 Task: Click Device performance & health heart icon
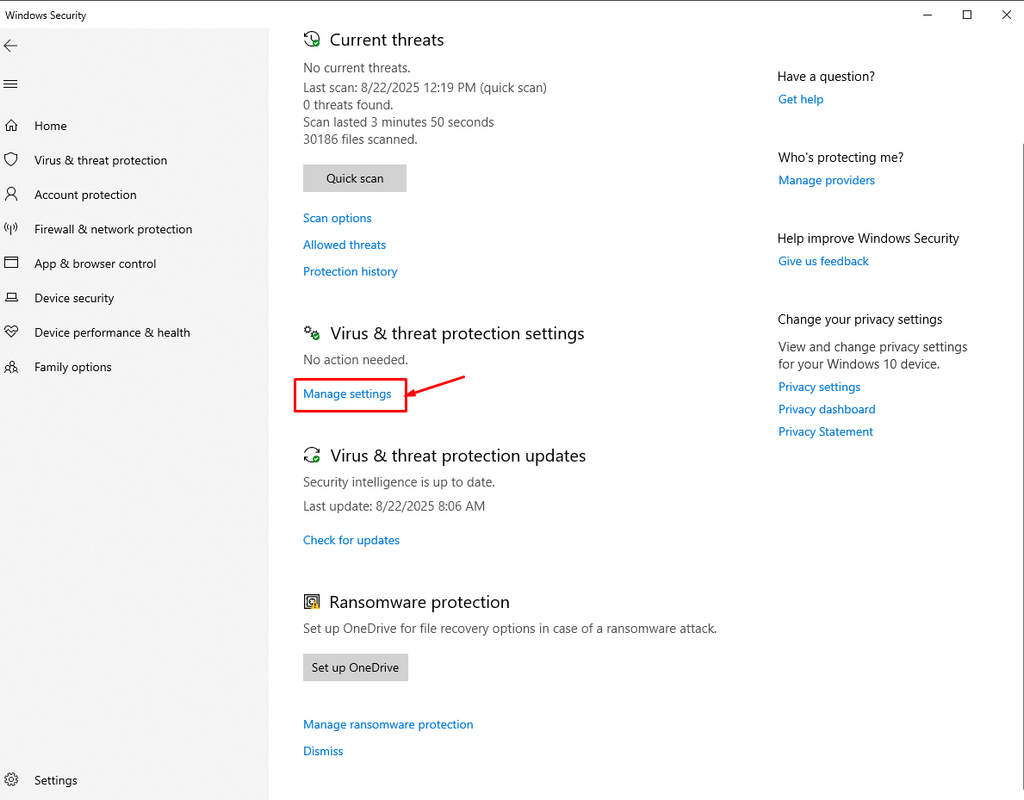[12, 332]
